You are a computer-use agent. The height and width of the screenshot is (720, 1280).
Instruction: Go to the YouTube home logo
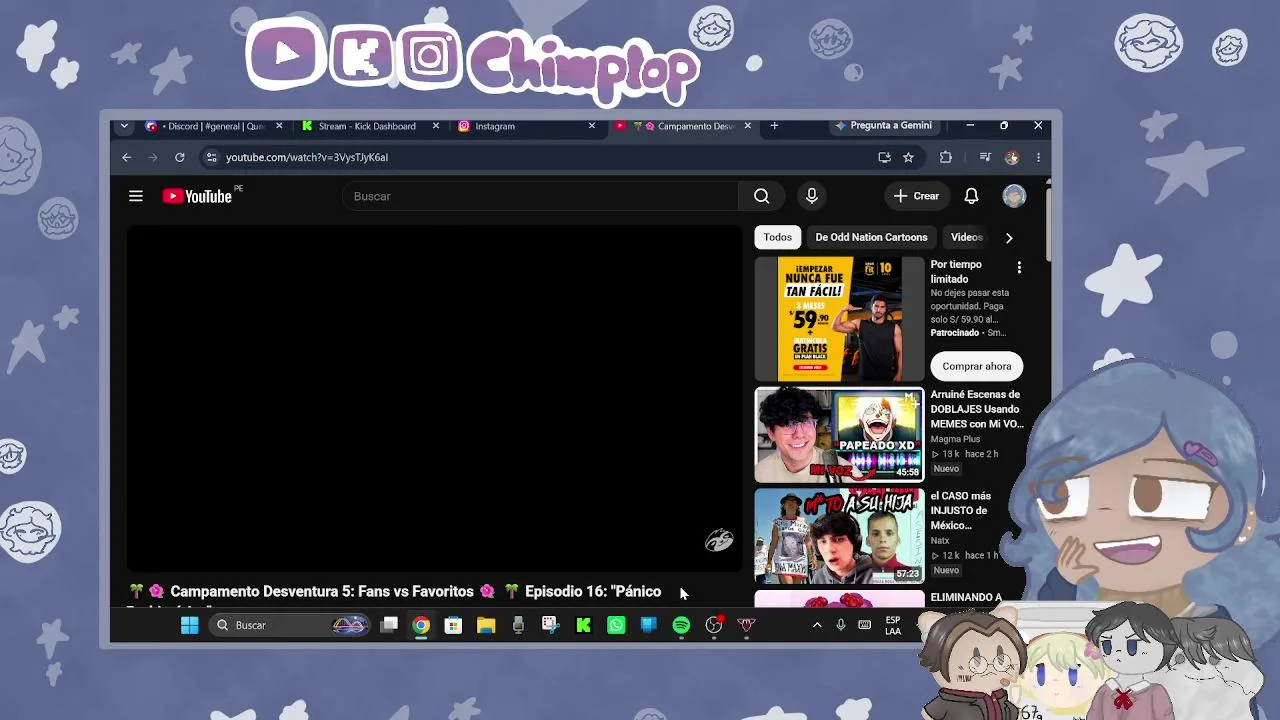pyautogui.click(x=198, y=196)
